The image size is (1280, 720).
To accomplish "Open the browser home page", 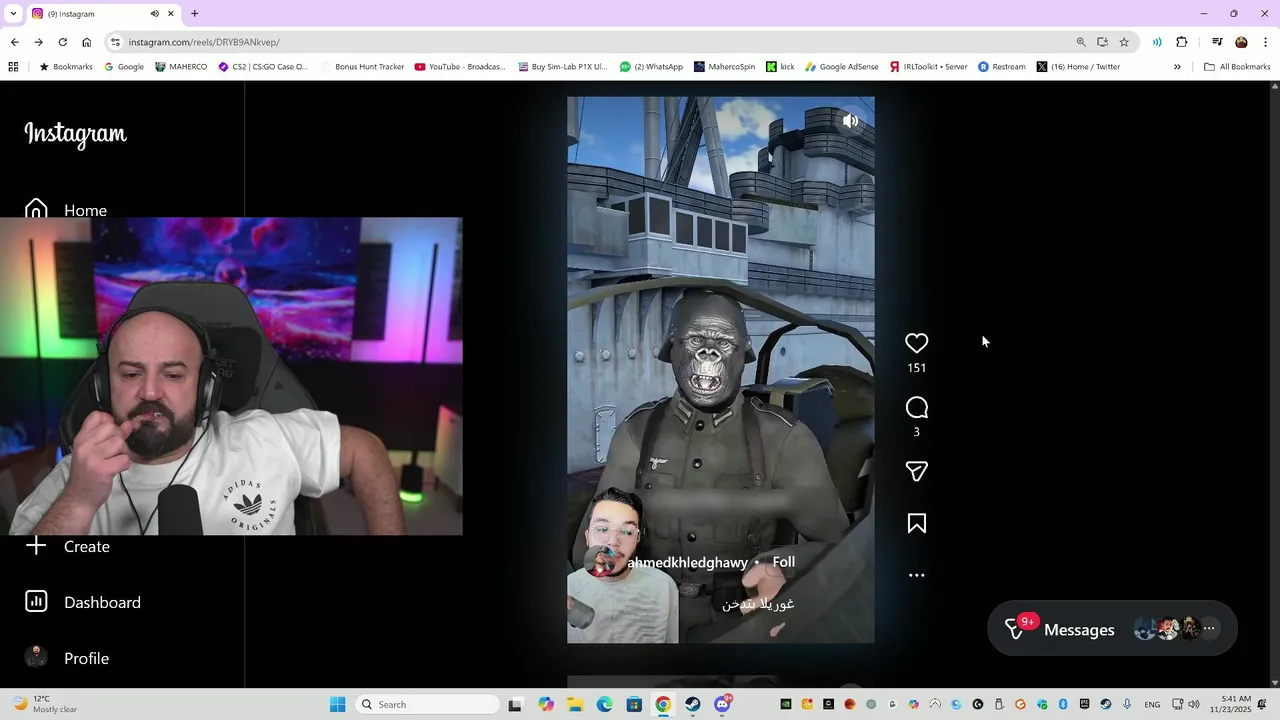I will click(x=87, y=42).
